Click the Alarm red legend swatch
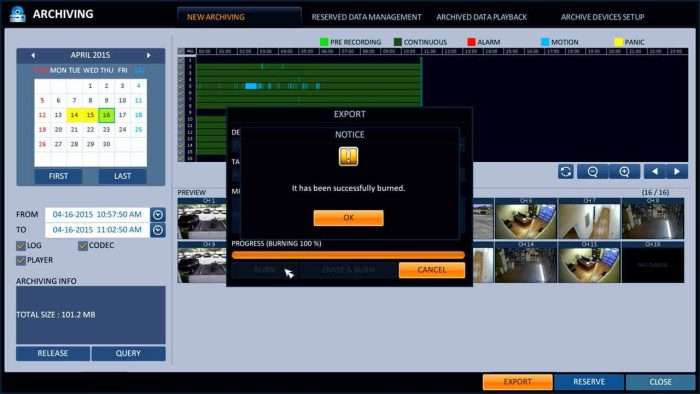This screenshot has width=700, height=394. [x=471, y=42]
